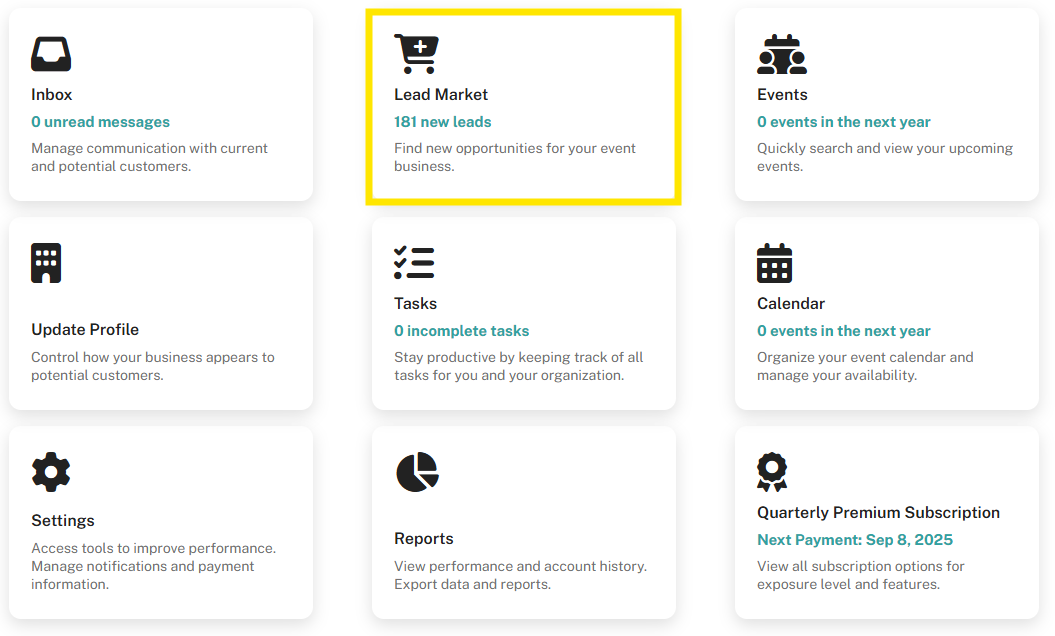Open the Inbox tray icon

[x=51, y=54]
